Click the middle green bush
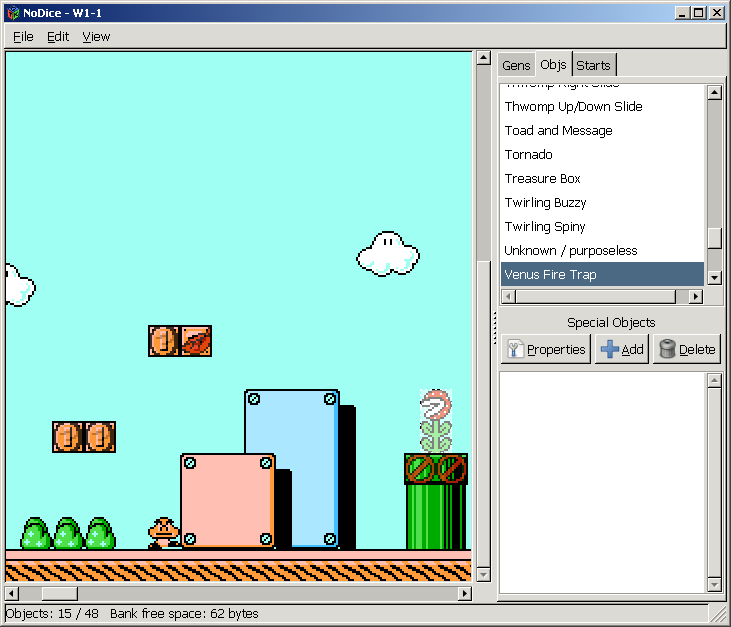Image resolution: width=731 pixels, height=627 pixels. point(68,533)
